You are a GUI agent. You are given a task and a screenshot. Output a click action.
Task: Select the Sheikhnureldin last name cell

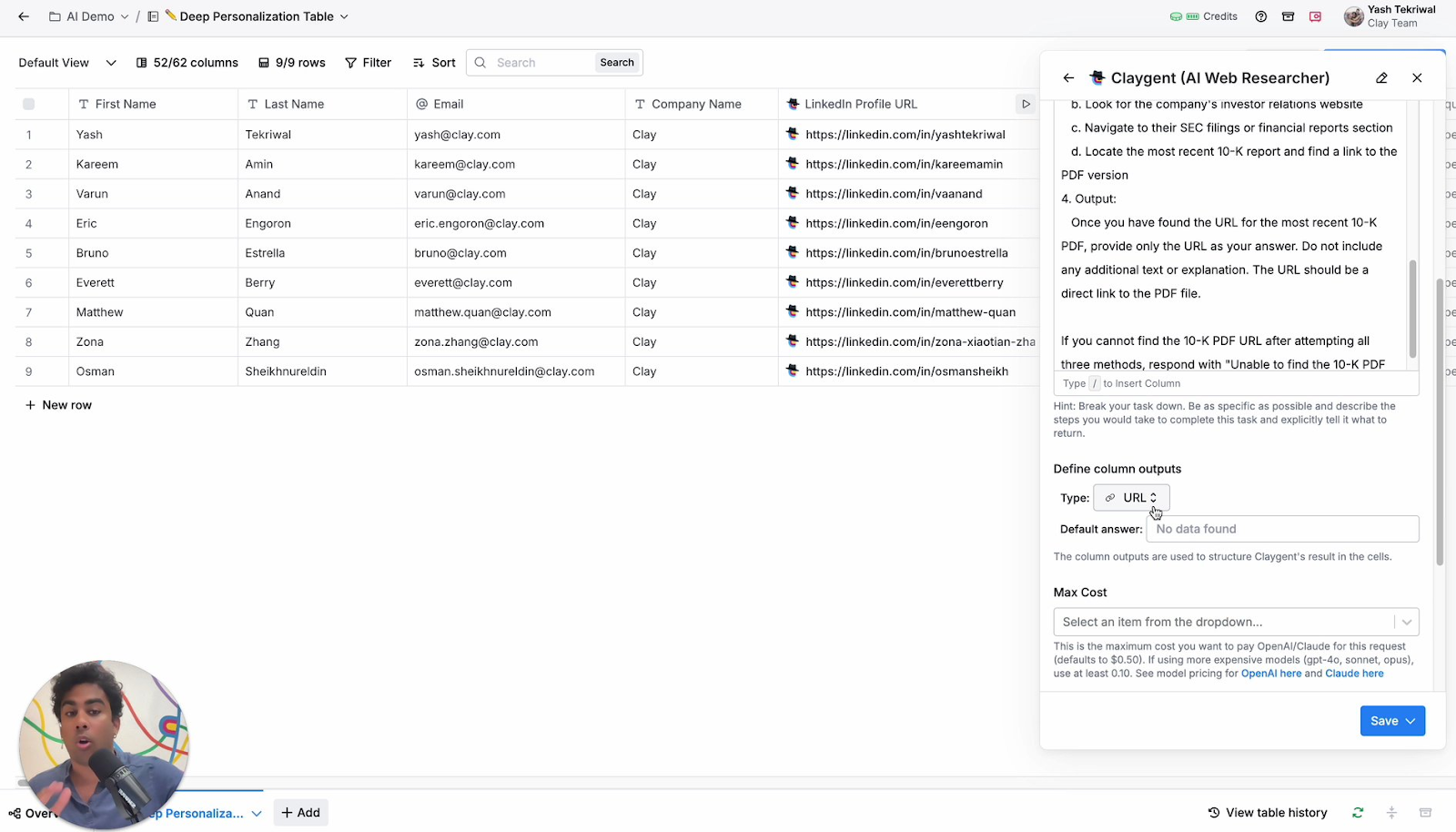click(322, 371)
